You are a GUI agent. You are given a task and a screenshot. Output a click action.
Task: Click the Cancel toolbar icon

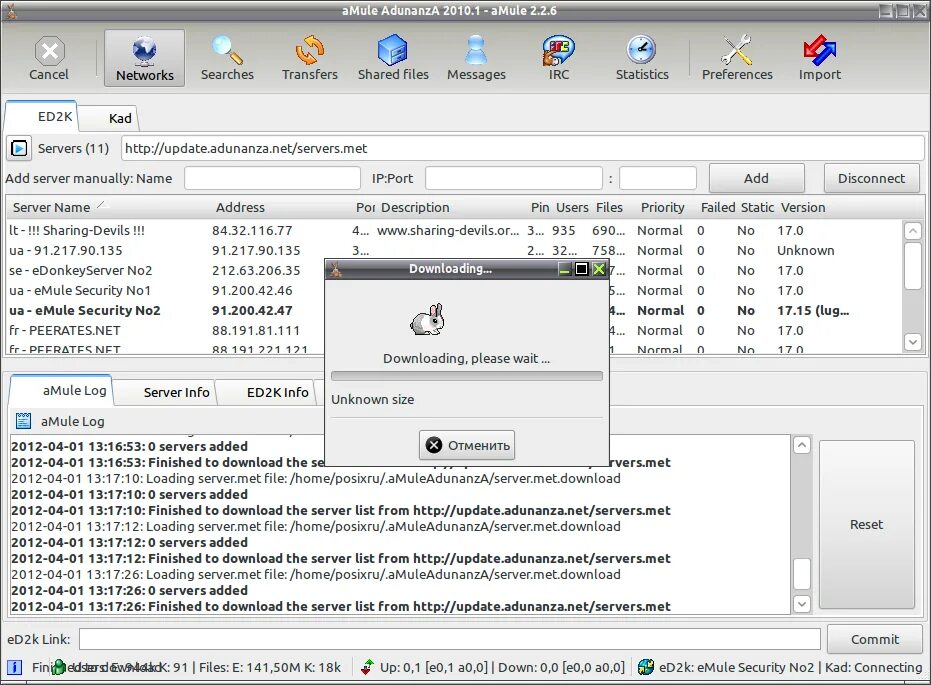[49, 58]
